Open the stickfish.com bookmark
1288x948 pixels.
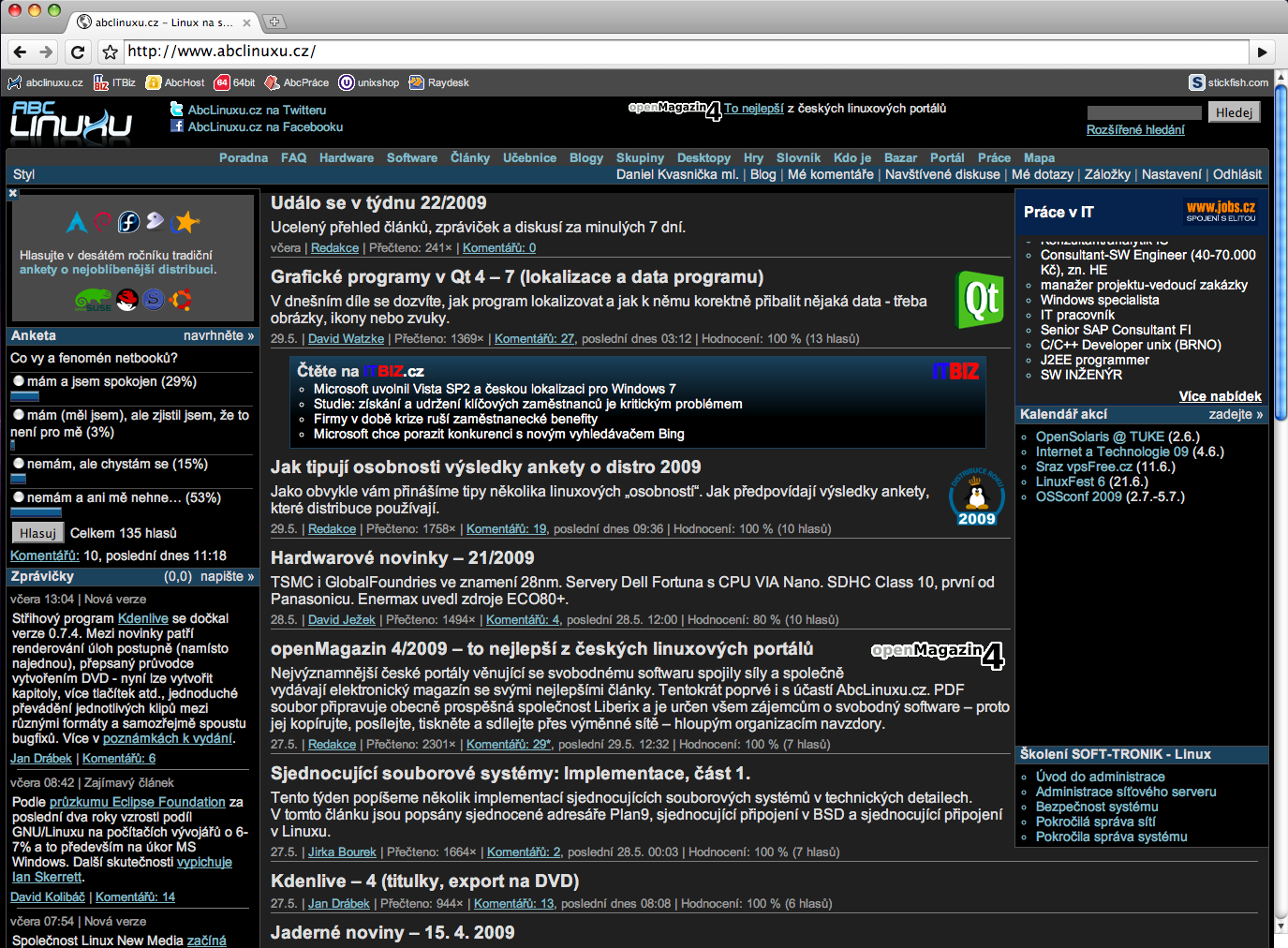point(1229,82)
